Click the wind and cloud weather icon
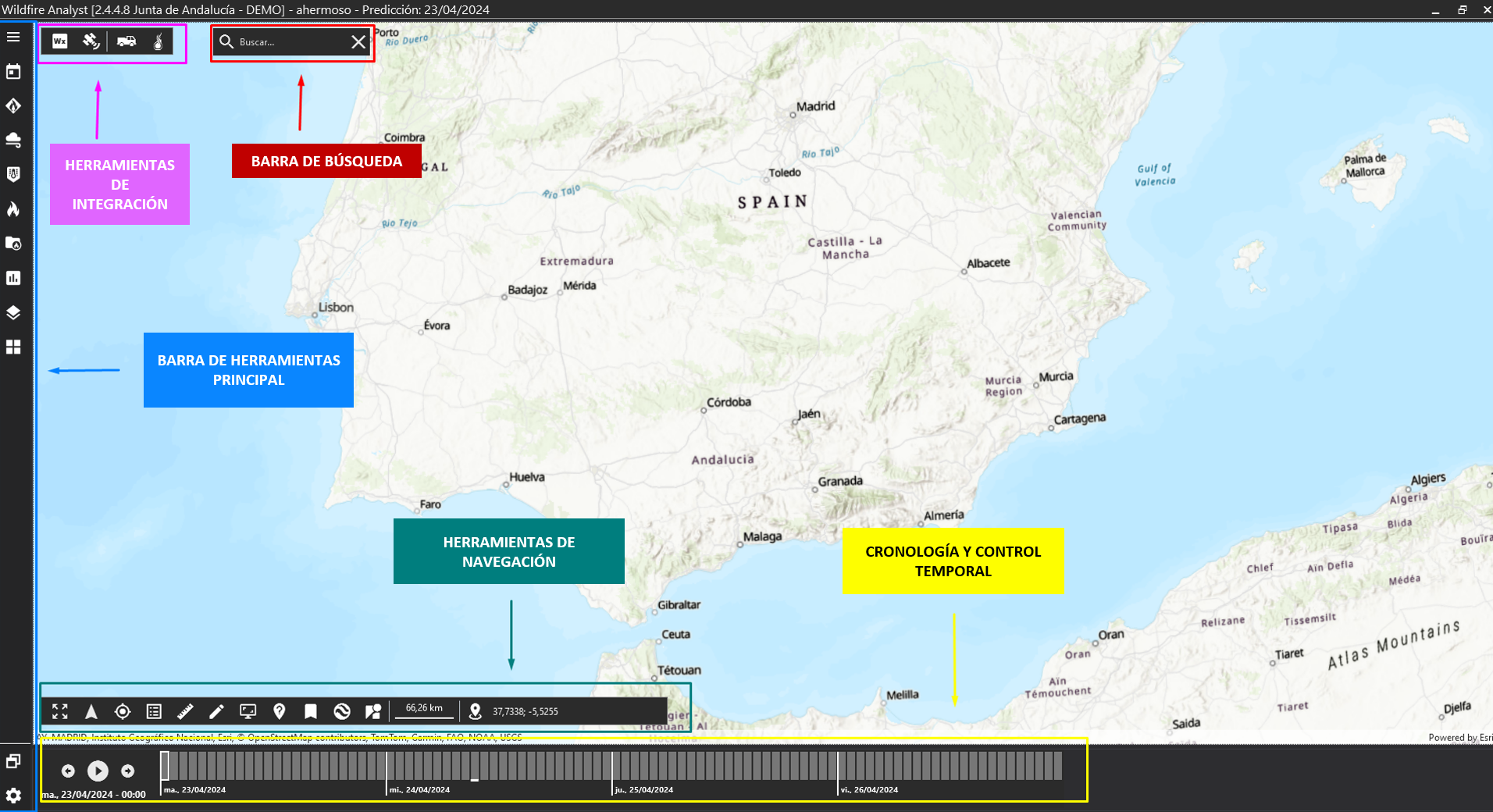 pyautogui.click(x=13, y=141)
